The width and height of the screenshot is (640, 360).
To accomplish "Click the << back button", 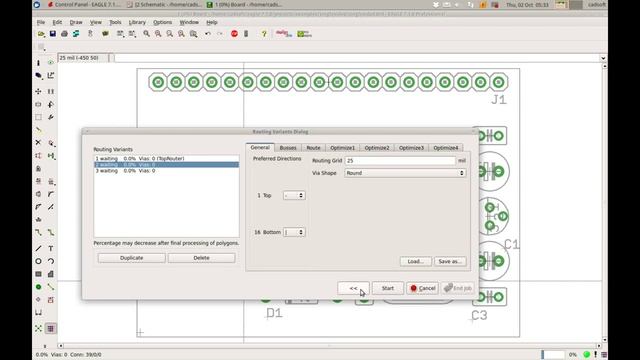I will pos(353,288).
